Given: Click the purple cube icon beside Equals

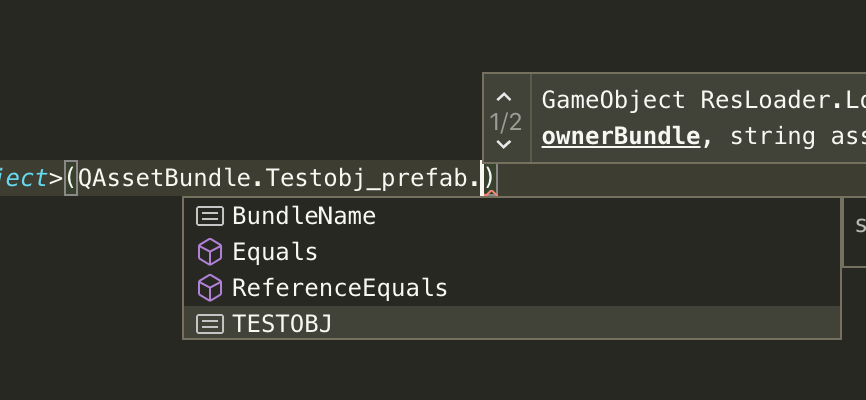Looking at the screenshot, I should point(210,252).
